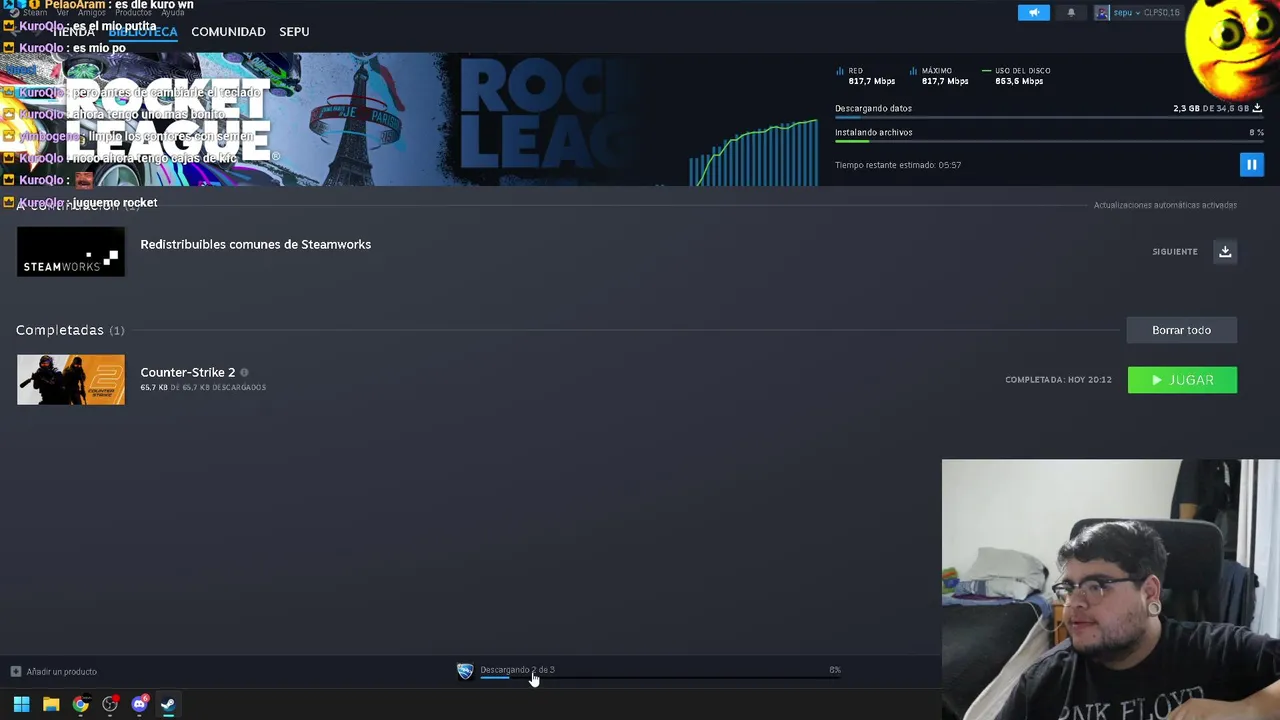Click the Añadir un producto button
The image size is (1280, 720).
point(54,671)
